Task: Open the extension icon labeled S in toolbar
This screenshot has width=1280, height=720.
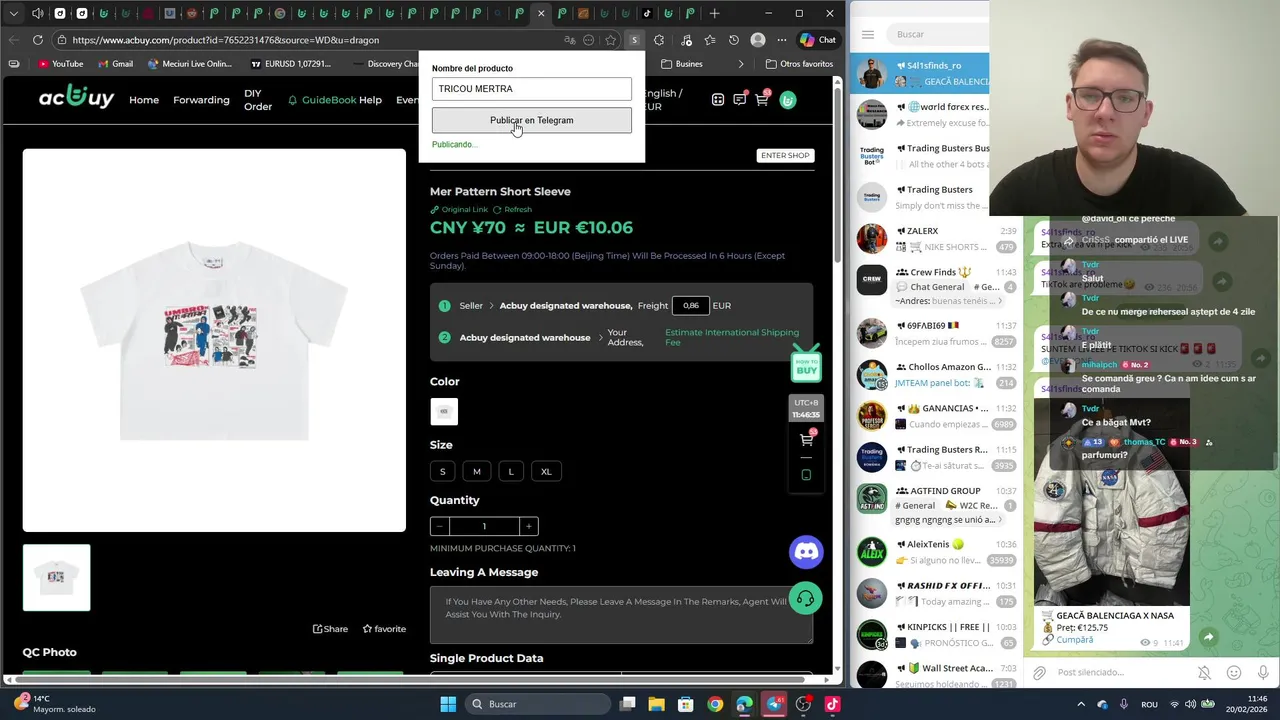Action: [634, 40]
